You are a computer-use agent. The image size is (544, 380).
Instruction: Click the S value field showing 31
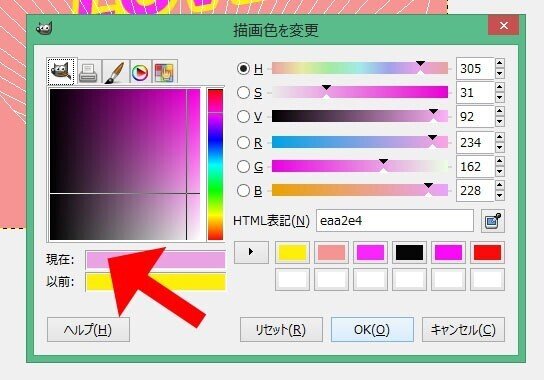click(475, 92)
